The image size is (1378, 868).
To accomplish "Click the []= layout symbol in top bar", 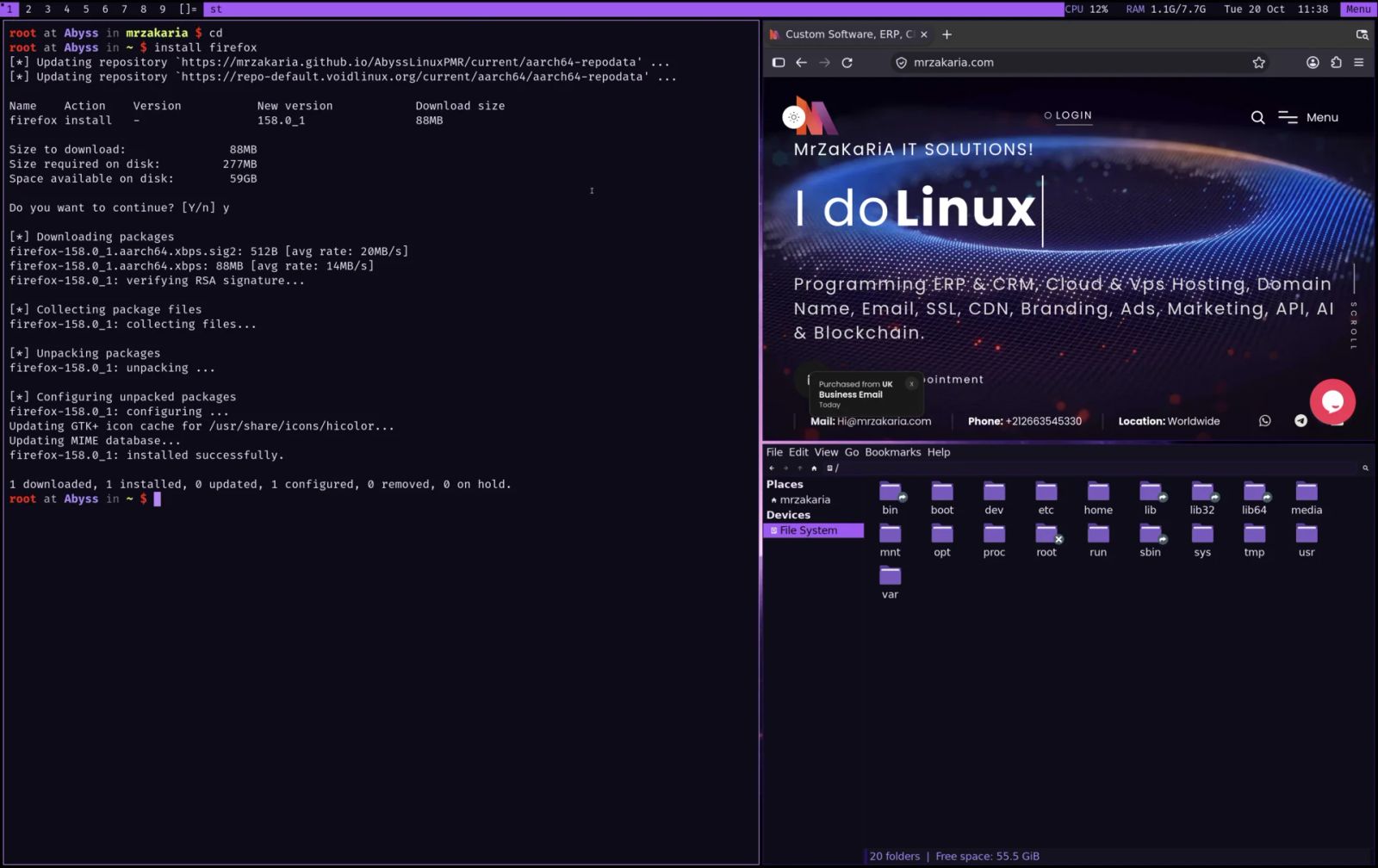I will (188, 9).
